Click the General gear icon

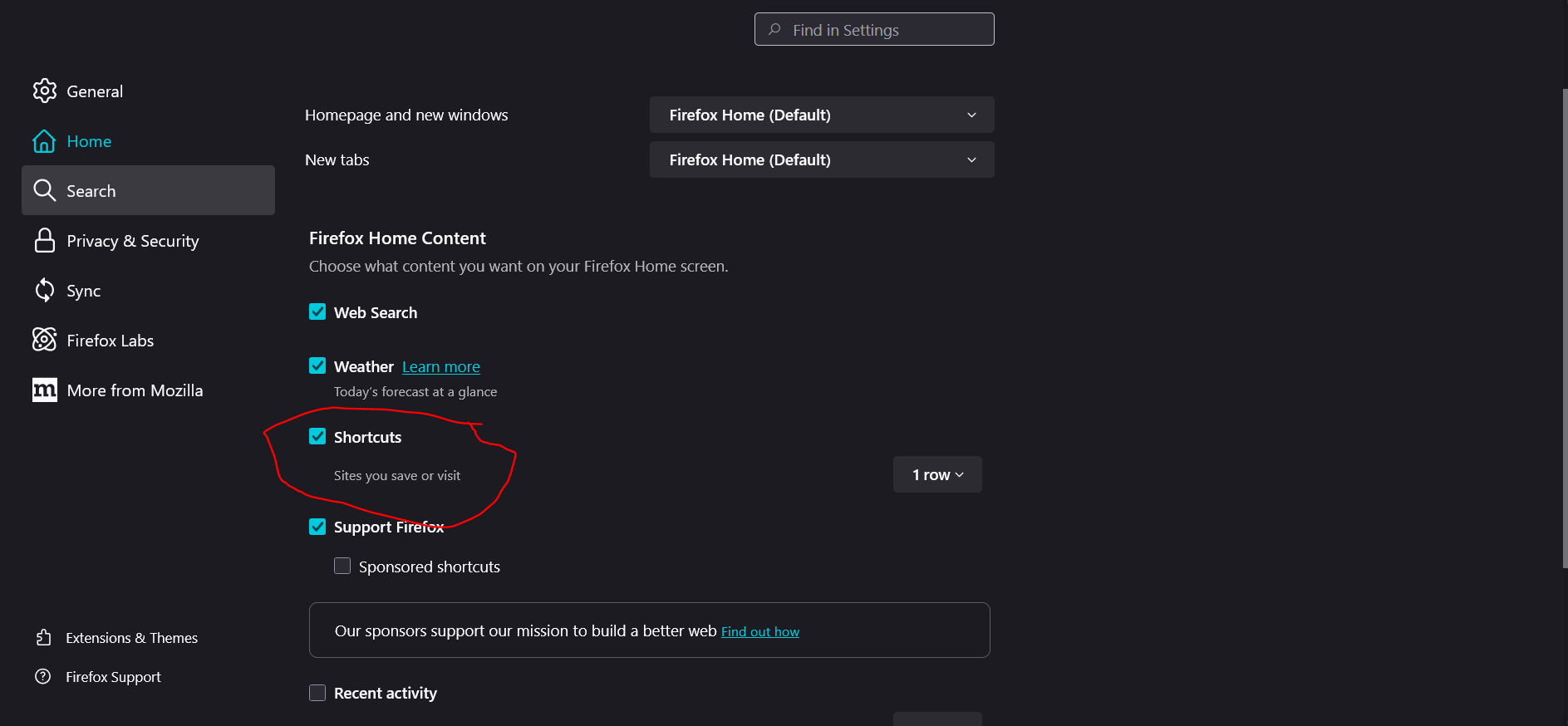(45, 91)
